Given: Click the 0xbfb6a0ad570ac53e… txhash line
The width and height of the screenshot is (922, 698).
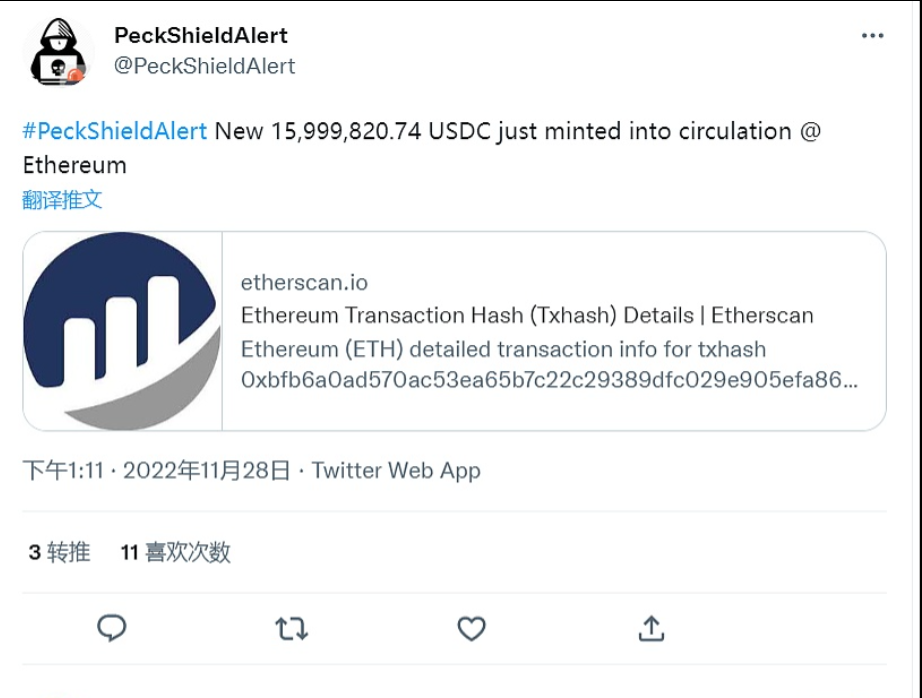Looking at the screenshot, I should (549, 381).
